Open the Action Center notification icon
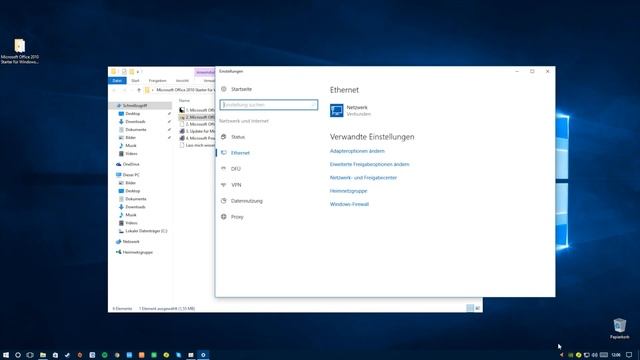The width and height of the screenshot is (640, 360). click(629, 355)
